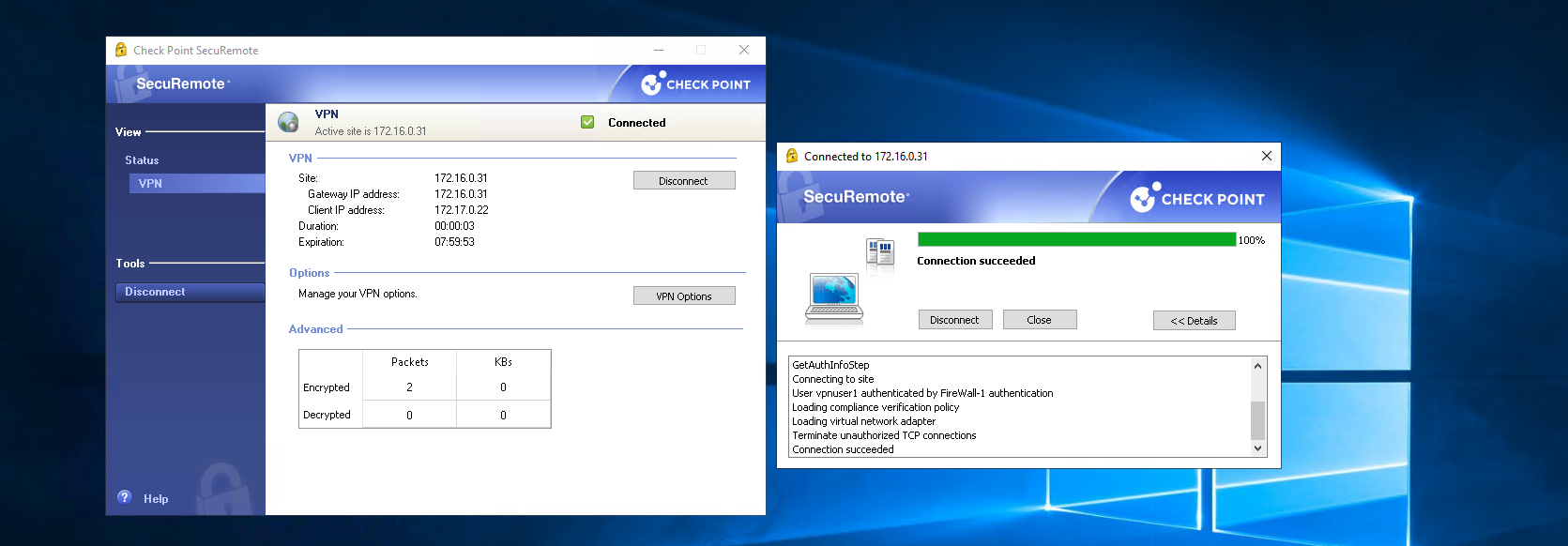Open VPN Options
The width and height of the screenshot is (1568, 546).
point(683,296)
